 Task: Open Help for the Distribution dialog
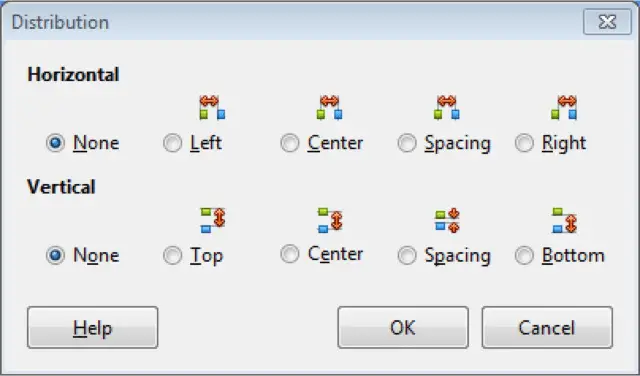pos(93,327)
